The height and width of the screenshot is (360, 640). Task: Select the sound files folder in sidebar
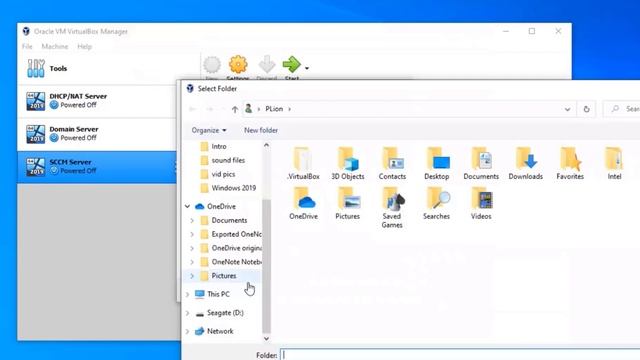[228, 160]
